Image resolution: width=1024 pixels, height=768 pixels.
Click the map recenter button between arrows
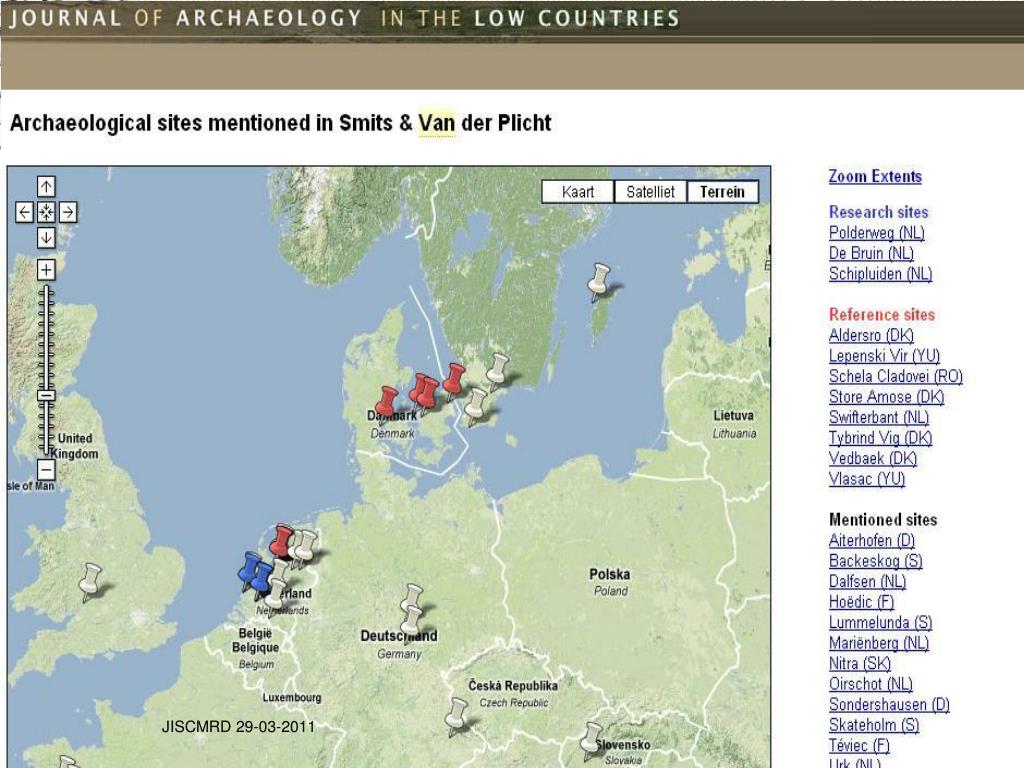pos(46,212)
